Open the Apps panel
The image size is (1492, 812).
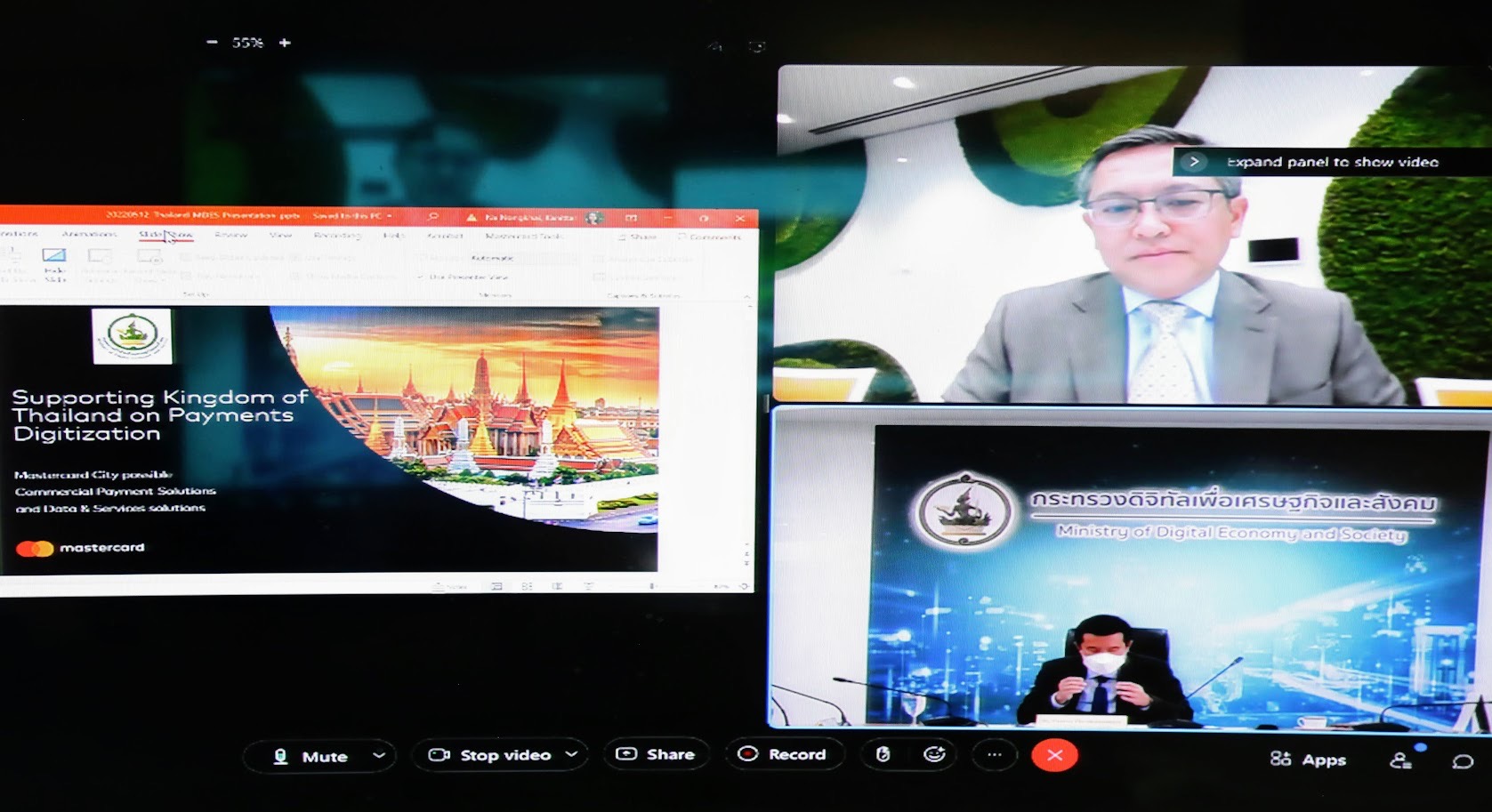[1308, 759]
